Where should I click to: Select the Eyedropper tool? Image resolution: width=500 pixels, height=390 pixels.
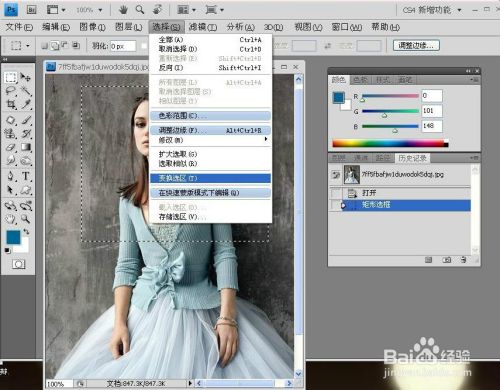click(26, 104)
